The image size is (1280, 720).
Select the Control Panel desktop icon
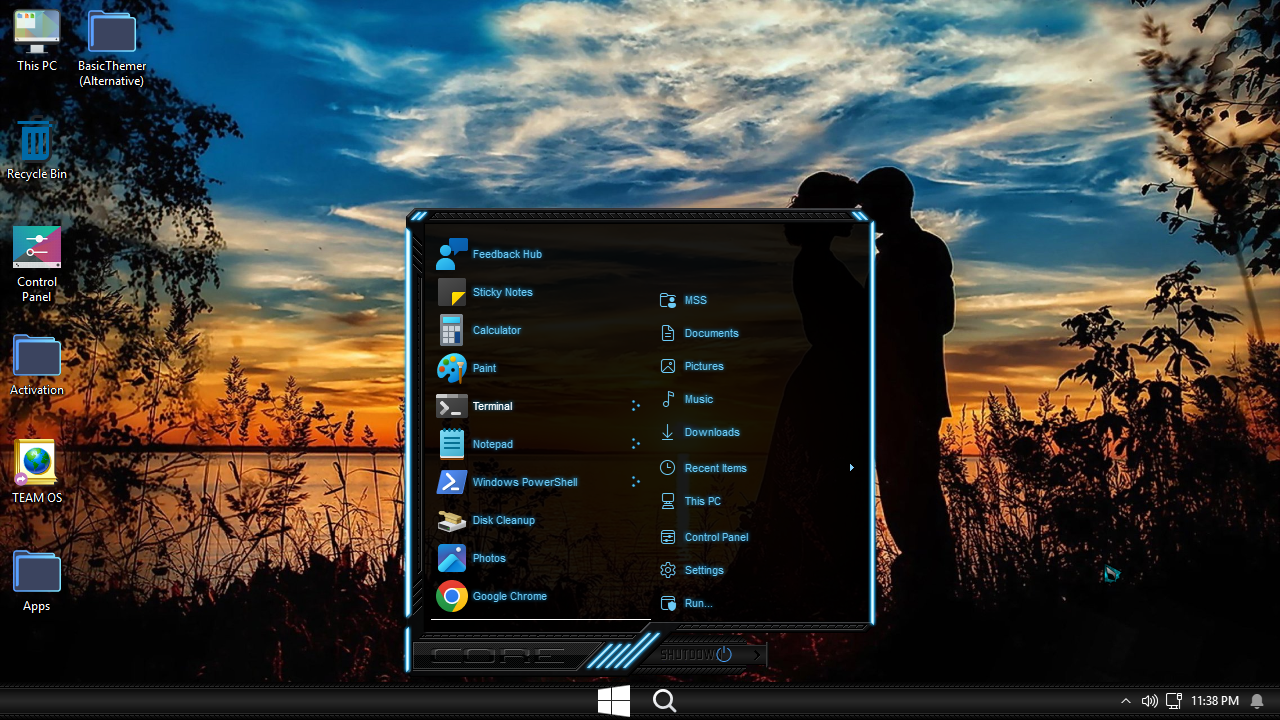click(x=37, y=263)
